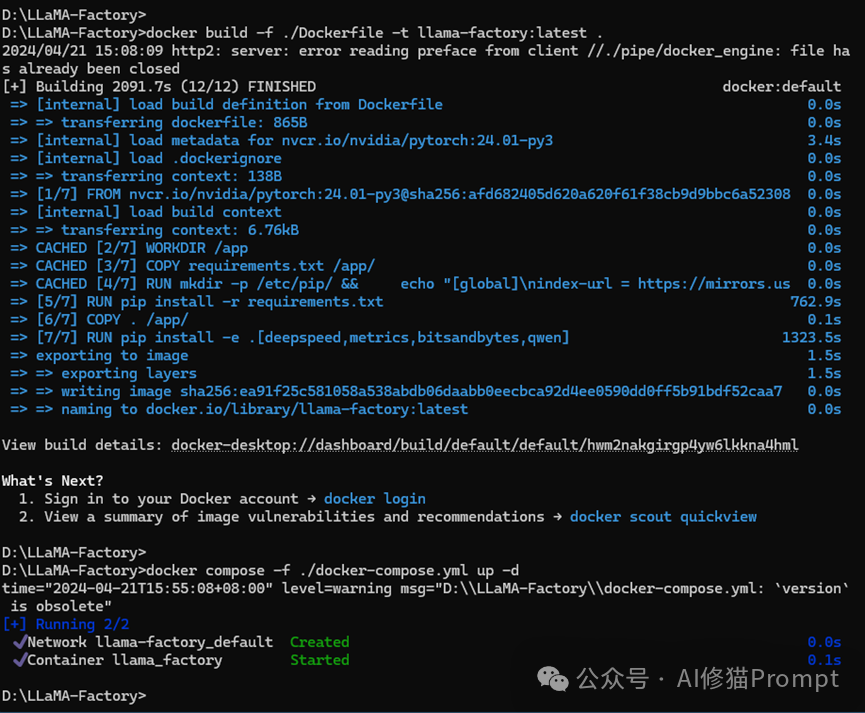Click the pip install -r requirements.txt step
The width and height of the screenshot is (865, 713).
click(210, 301)
